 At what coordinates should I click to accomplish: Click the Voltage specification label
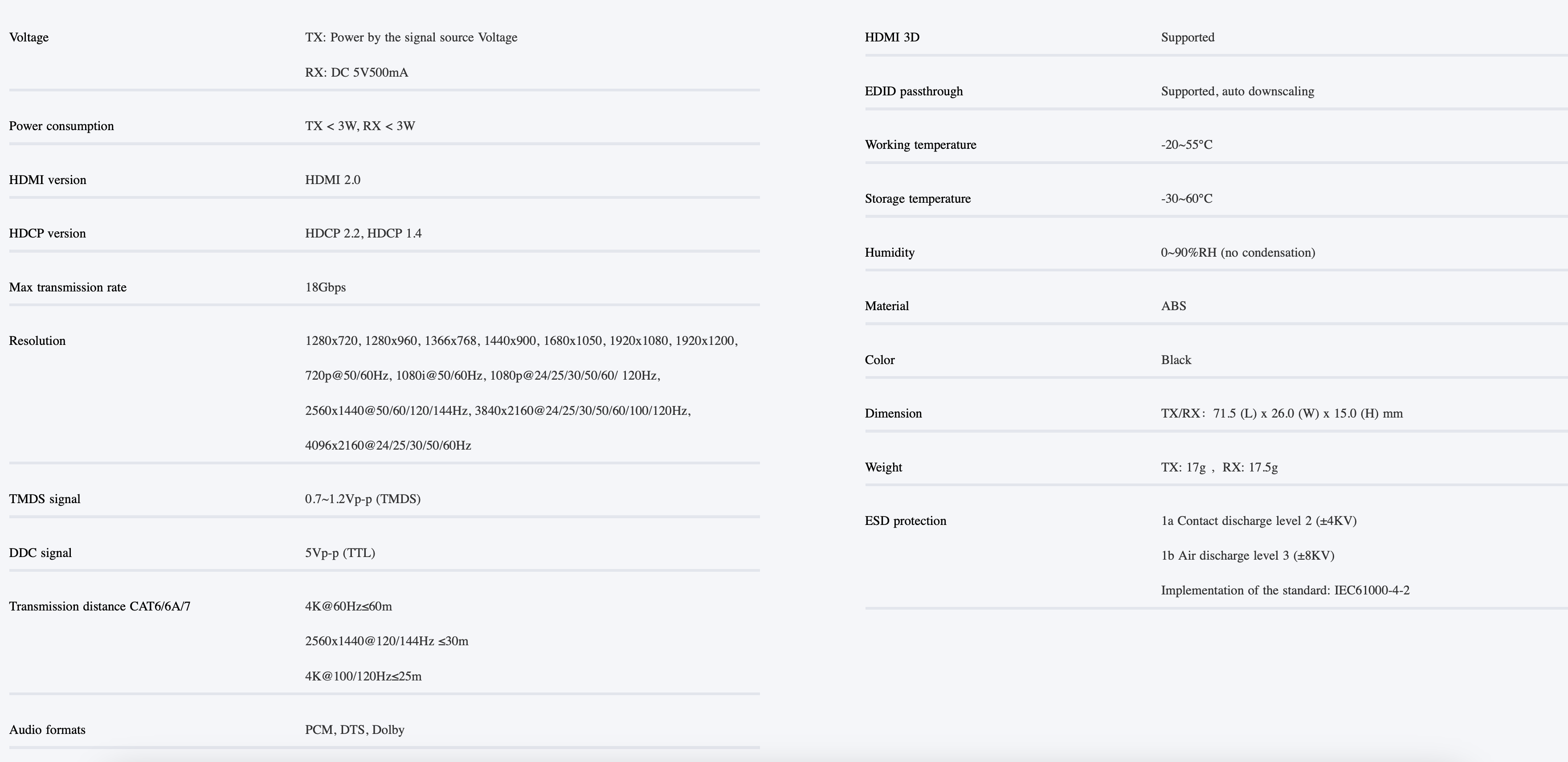(x=29, y=37)
